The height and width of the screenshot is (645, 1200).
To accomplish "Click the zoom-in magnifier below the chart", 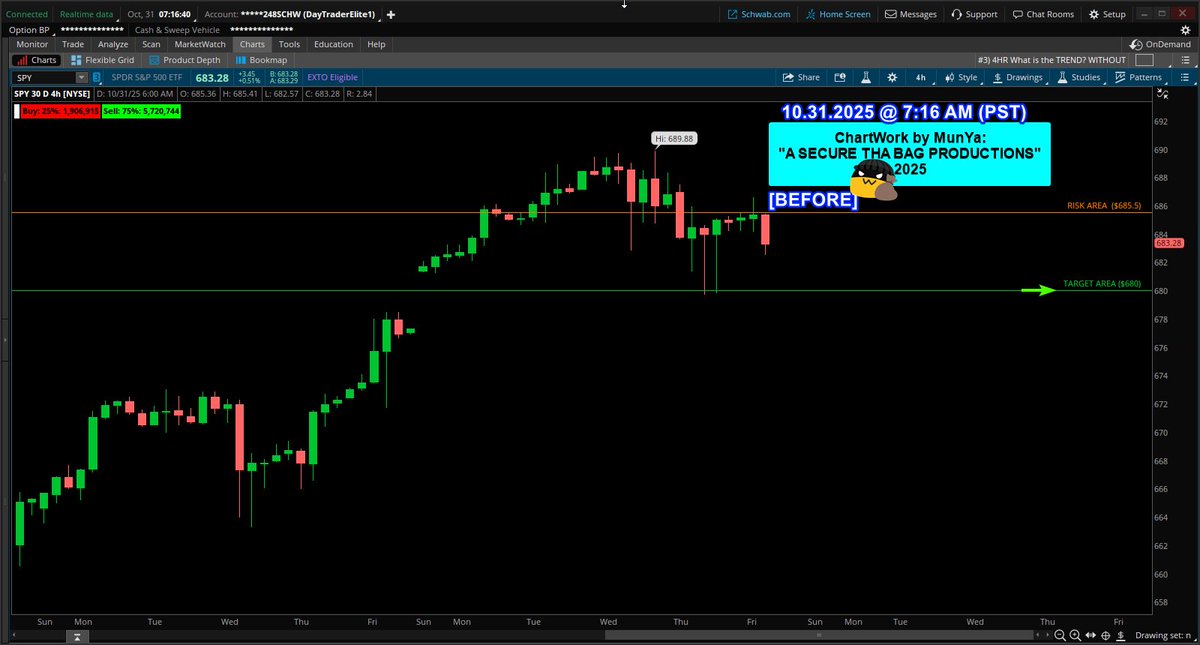I will pos(1074,635).
